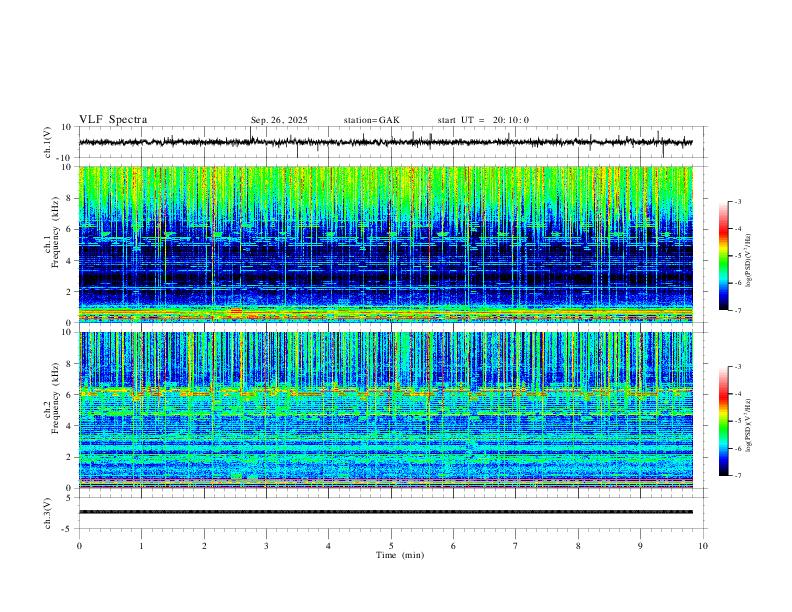Select the date text 'Sep. 26, 2025'
Screen dimensions: 792x612
click(279, 120)
